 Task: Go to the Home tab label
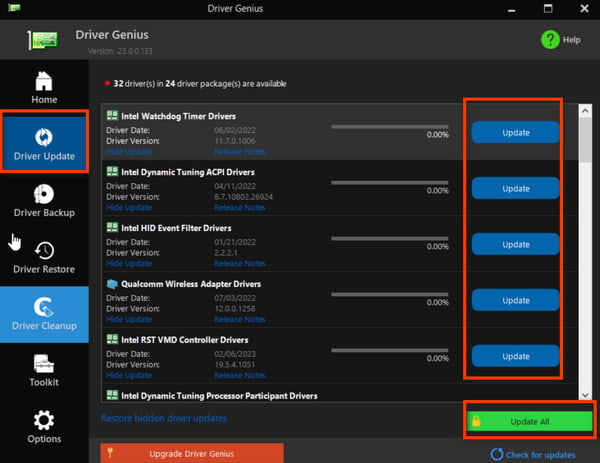pos(44,99)
